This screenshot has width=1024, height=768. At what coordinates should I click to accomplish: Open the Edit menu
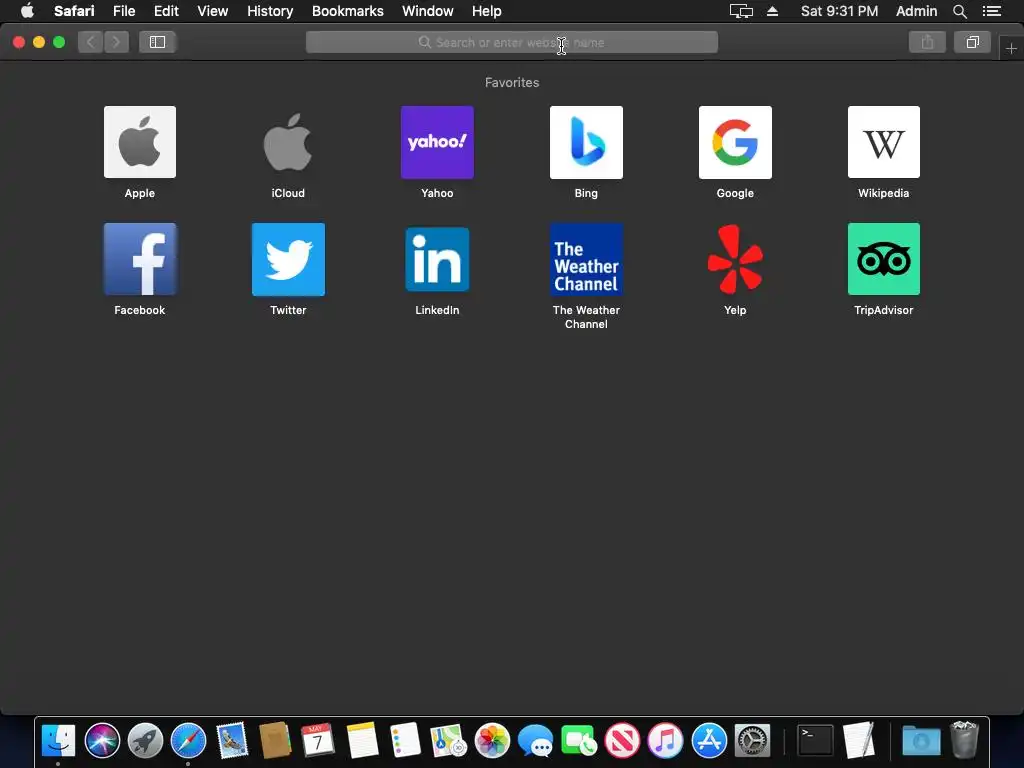pos(166,11)
